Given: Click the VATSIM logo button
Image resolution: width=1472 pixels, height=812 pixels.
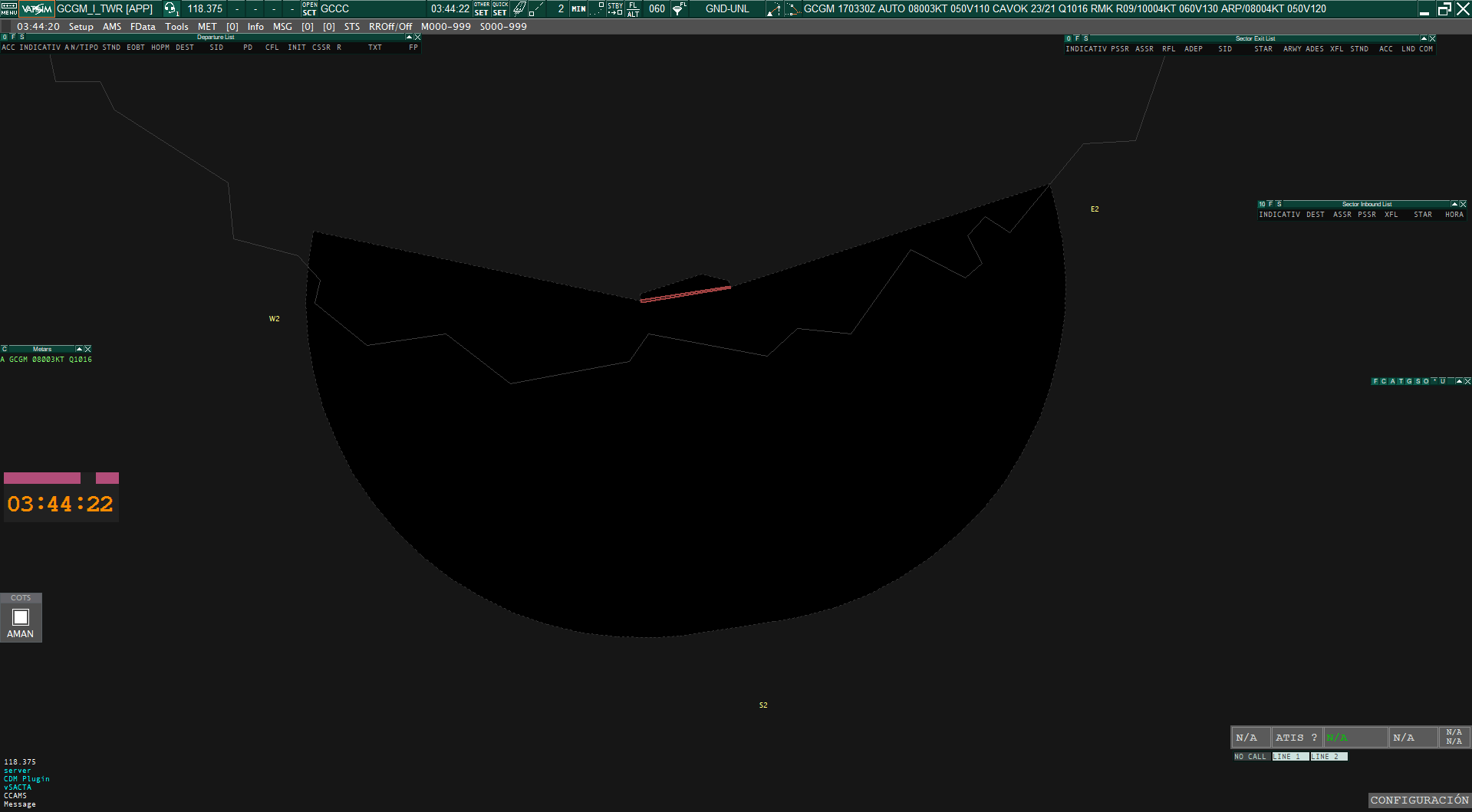Looking at the screenshot, I should coord(37,9).
